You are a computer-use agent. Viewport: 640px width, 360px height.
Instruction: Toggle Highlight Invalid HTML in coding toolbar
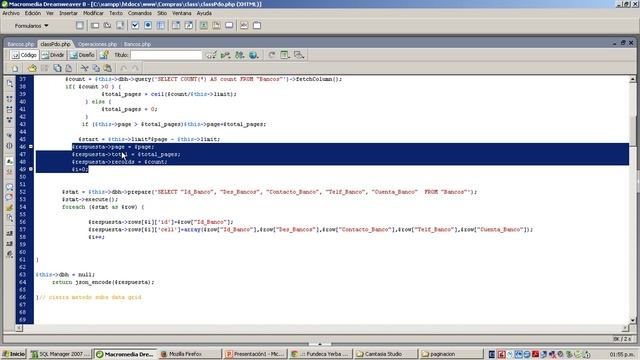pos(9,171)
